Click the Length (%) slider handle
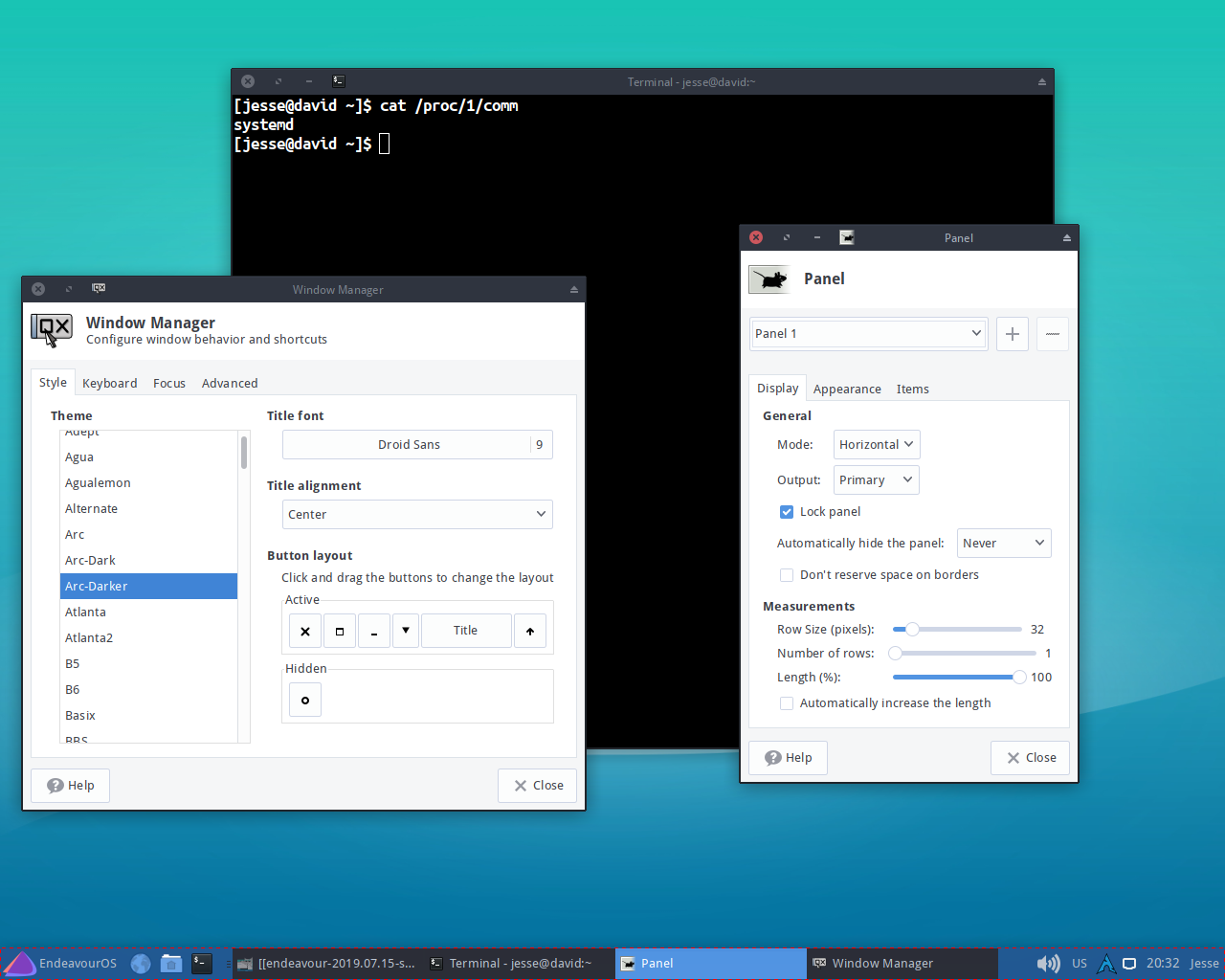Viewport: 1225px width, 980px height. [x=1019, y=678]
